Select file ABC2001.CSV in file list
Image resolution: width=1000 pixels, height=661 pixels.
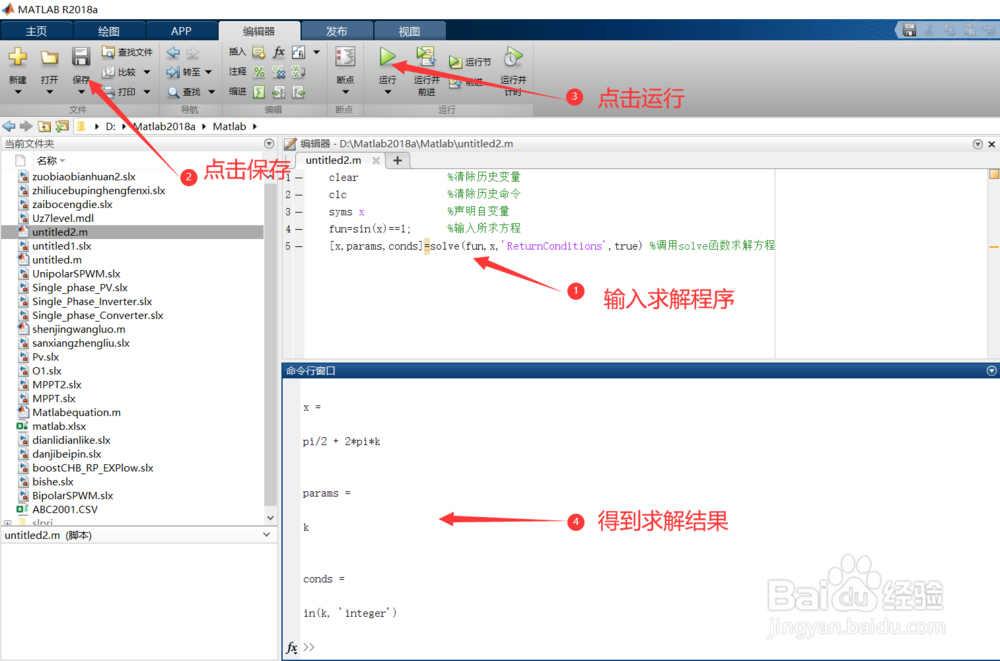pyautogui.click(x=65, y=509)
